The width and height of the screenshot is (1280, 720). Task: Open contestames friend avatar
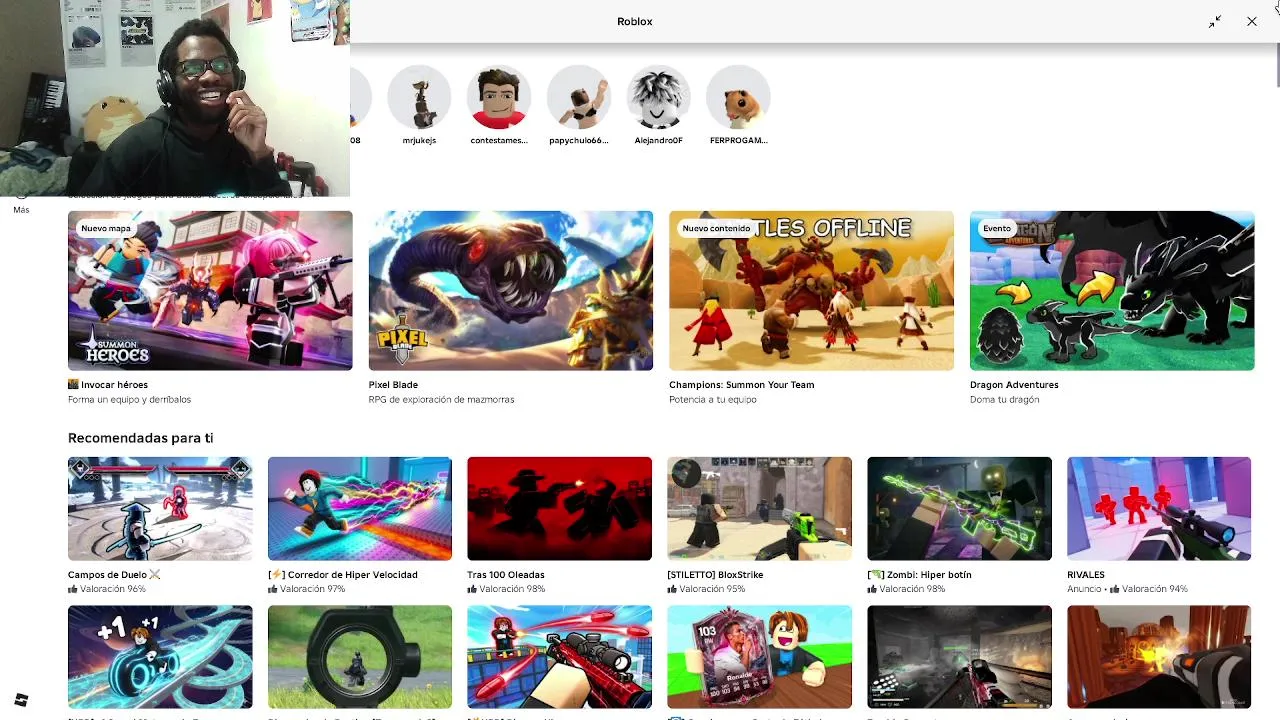(x=499, y=97)
